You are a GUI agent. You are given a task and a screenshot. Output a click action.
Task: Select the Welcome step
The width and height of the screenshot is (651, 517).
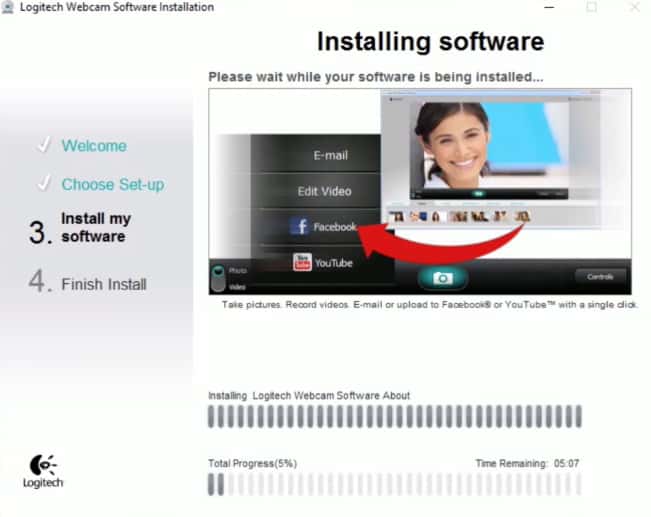(x=94, y=146)
